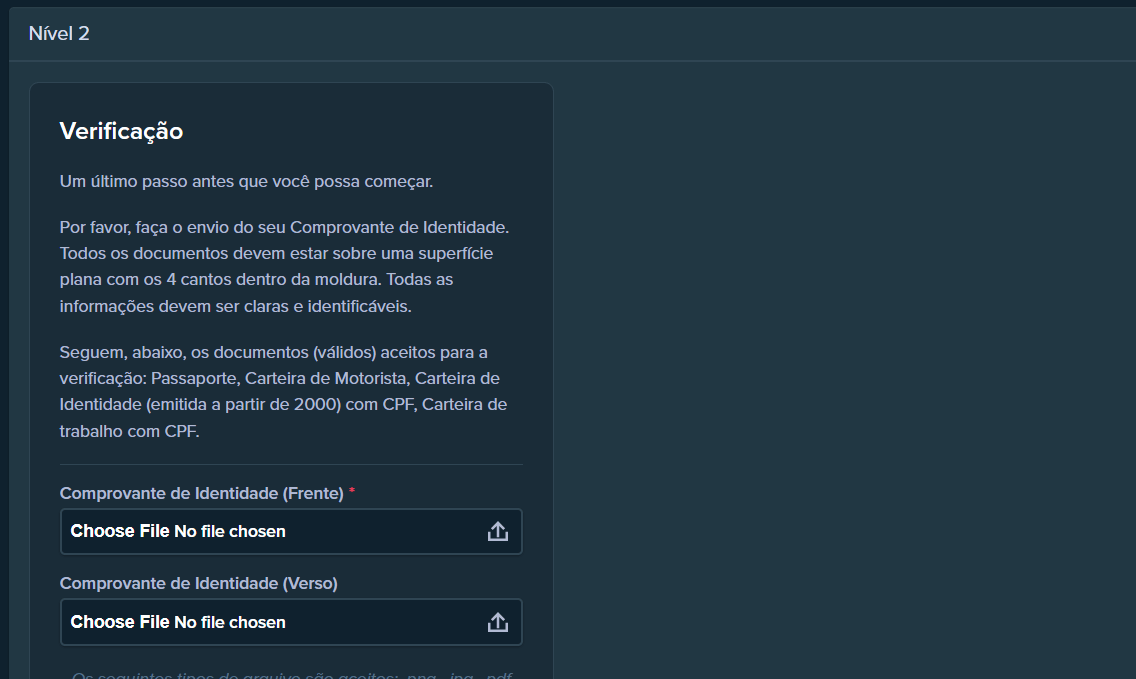Screen dimensions: 1136x679
Task: Click upload icon for Comprovante de Identidade (Frente)
Action: pos(498,531)
